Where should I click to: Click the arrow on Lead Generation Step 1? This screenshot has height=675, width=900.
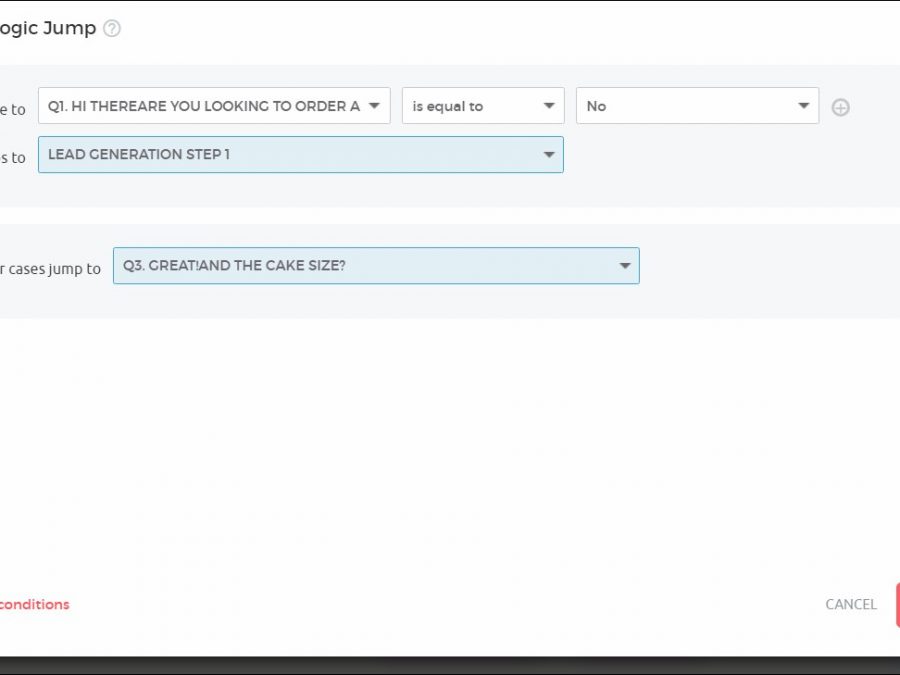[548, 155]
